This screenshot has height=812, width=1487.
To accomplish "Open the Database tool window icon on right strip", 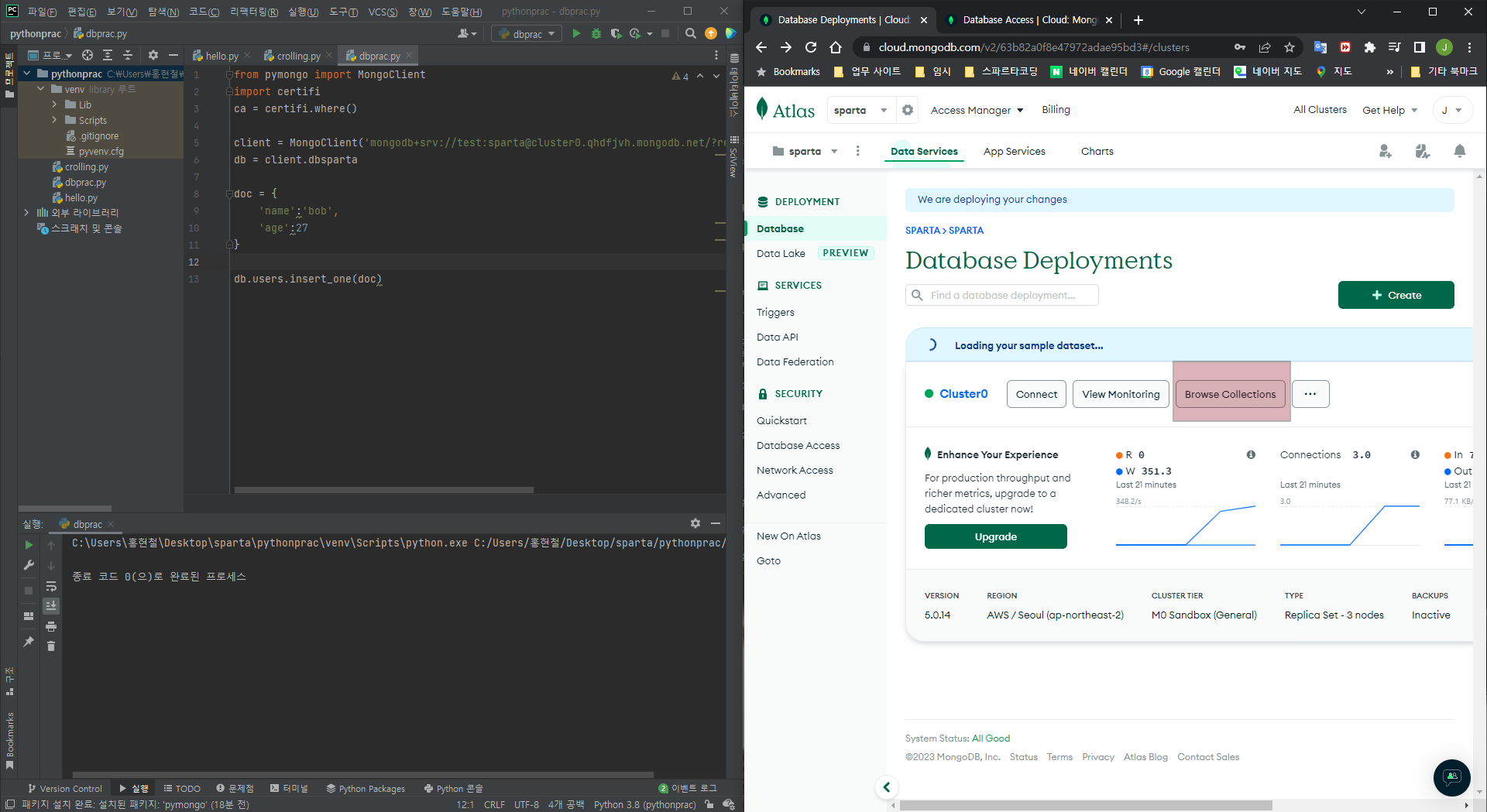I will (x=734, y=58).
